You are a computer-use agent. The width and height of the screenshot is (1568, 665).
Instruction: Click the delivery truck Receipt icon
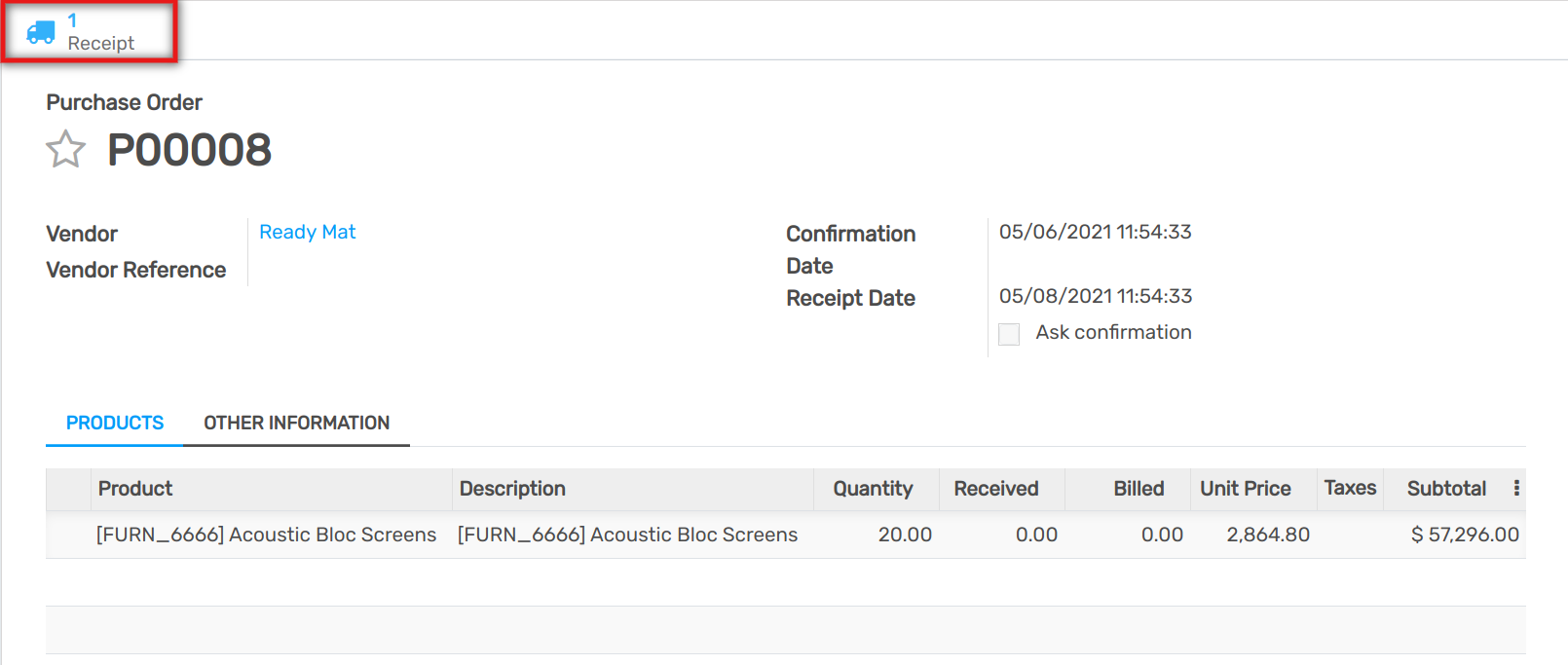tap(41, 32)
